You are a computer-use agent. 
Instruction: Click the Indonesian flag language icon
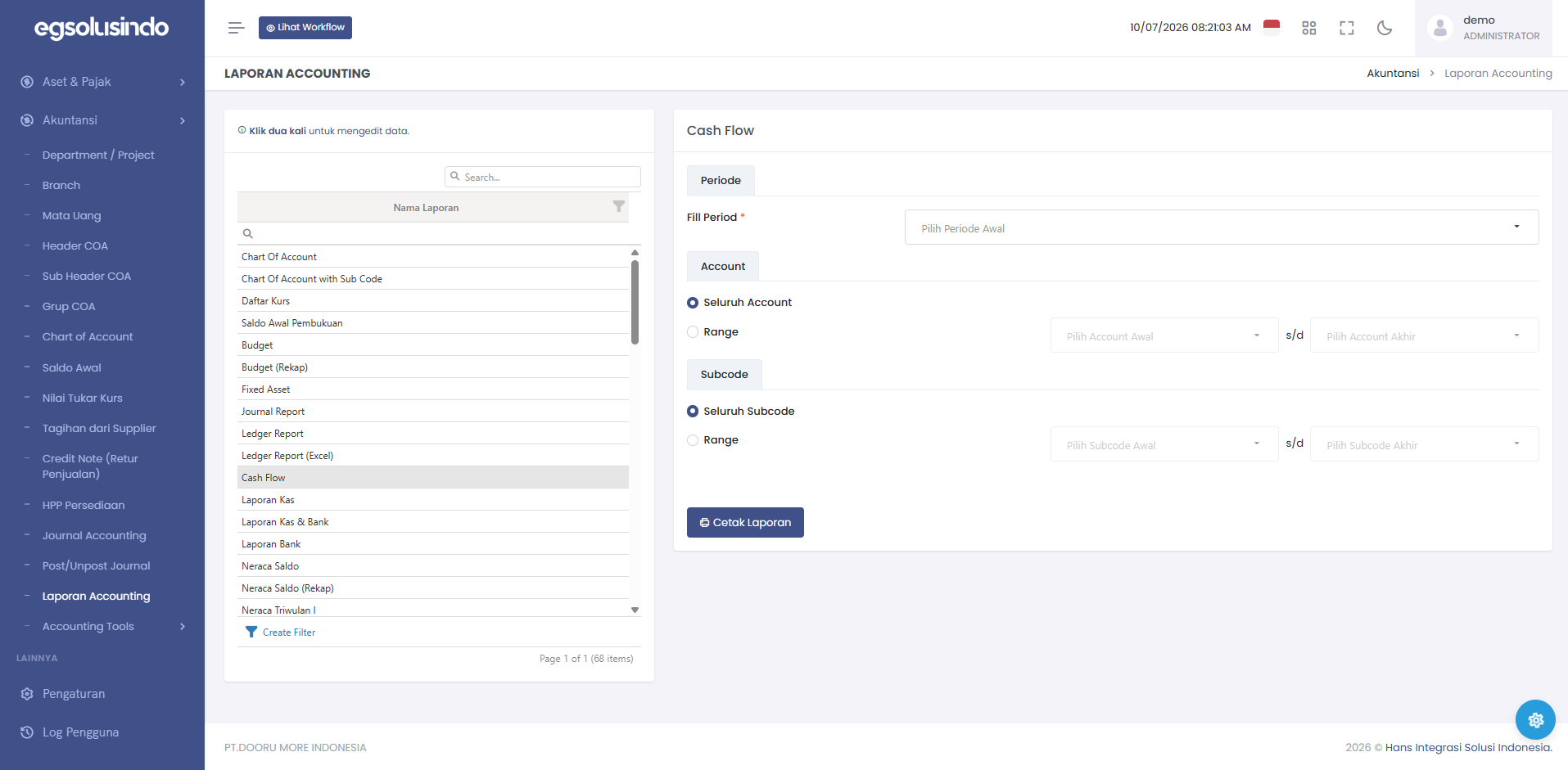[x=1271, y=27]
